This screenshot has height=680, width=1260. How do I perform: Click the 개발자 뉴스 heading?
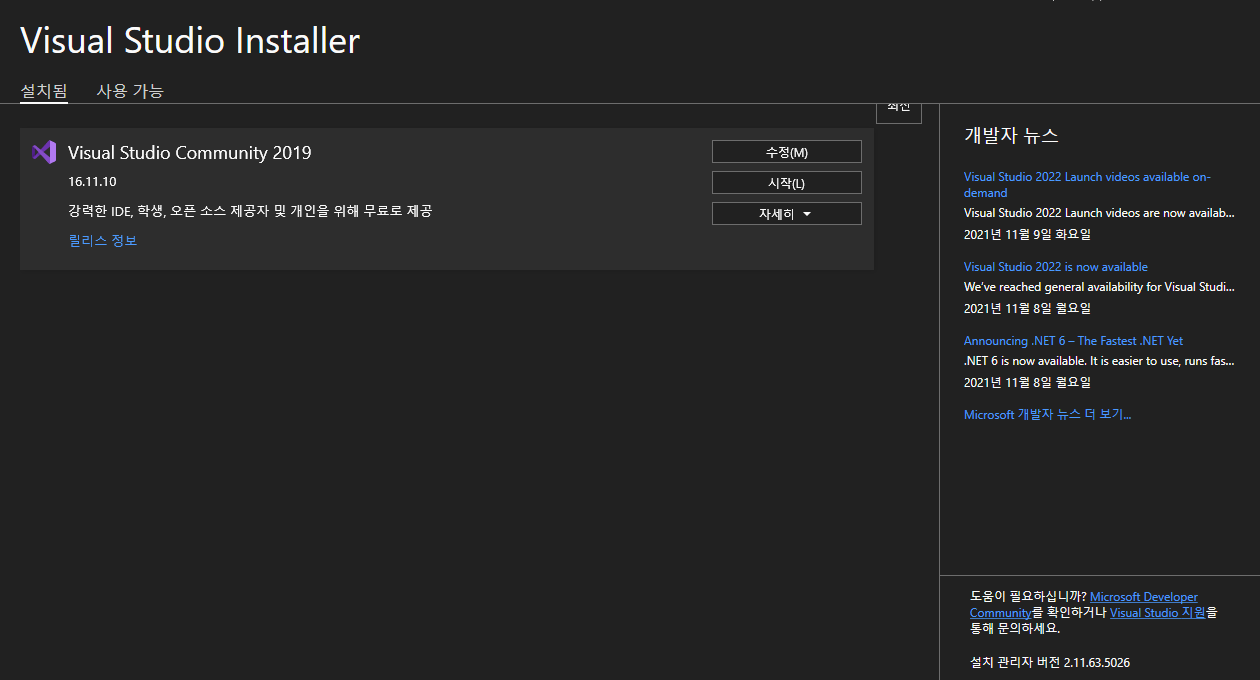1011,136
